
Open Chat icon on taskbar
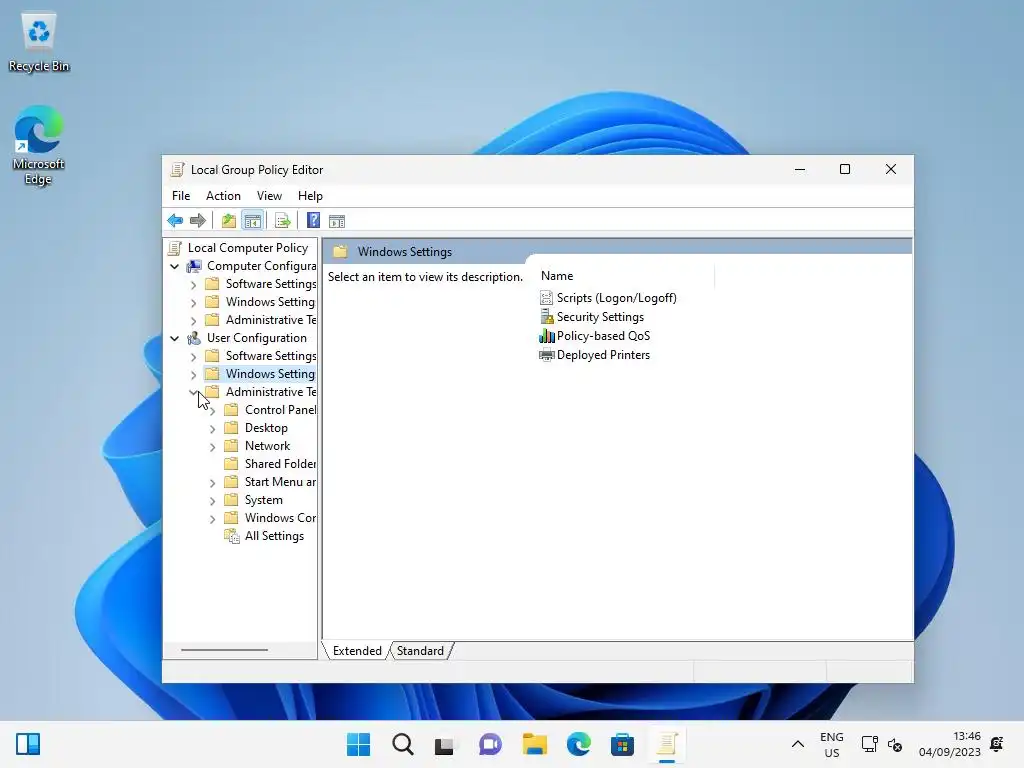coord(490,744)
